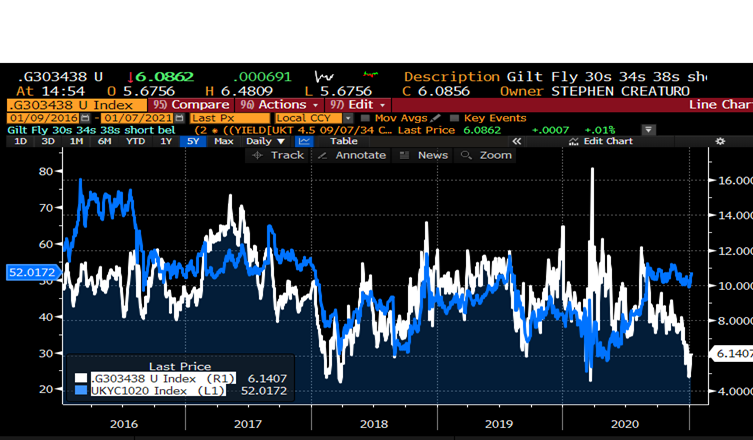
Task: Click the News icon in chart toolbar
Action: (405, 155)
